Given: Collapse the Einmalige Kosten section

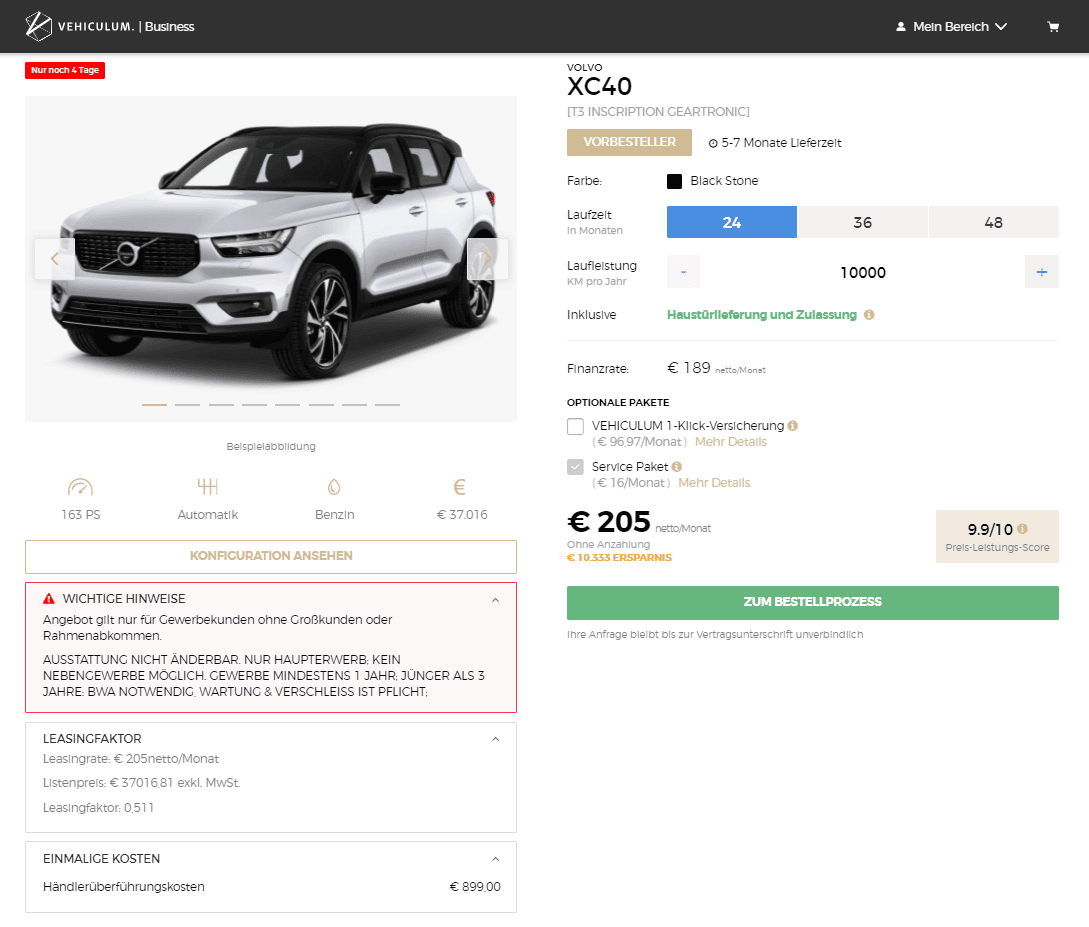Looking at the screenshot, I should coord(495,859).
